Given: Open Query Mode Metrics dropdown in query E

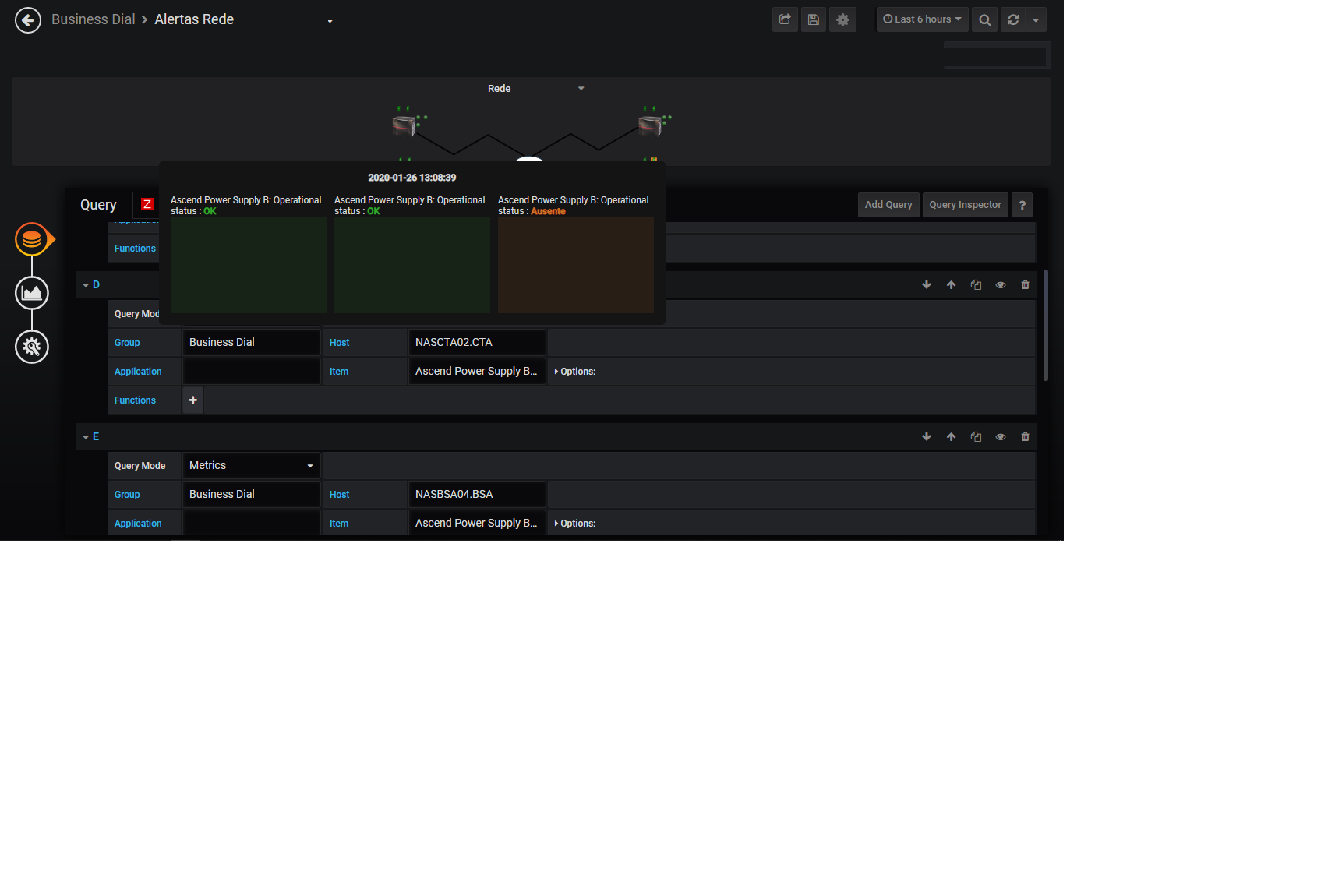Looking at the screenshot, I should point(252,466).
